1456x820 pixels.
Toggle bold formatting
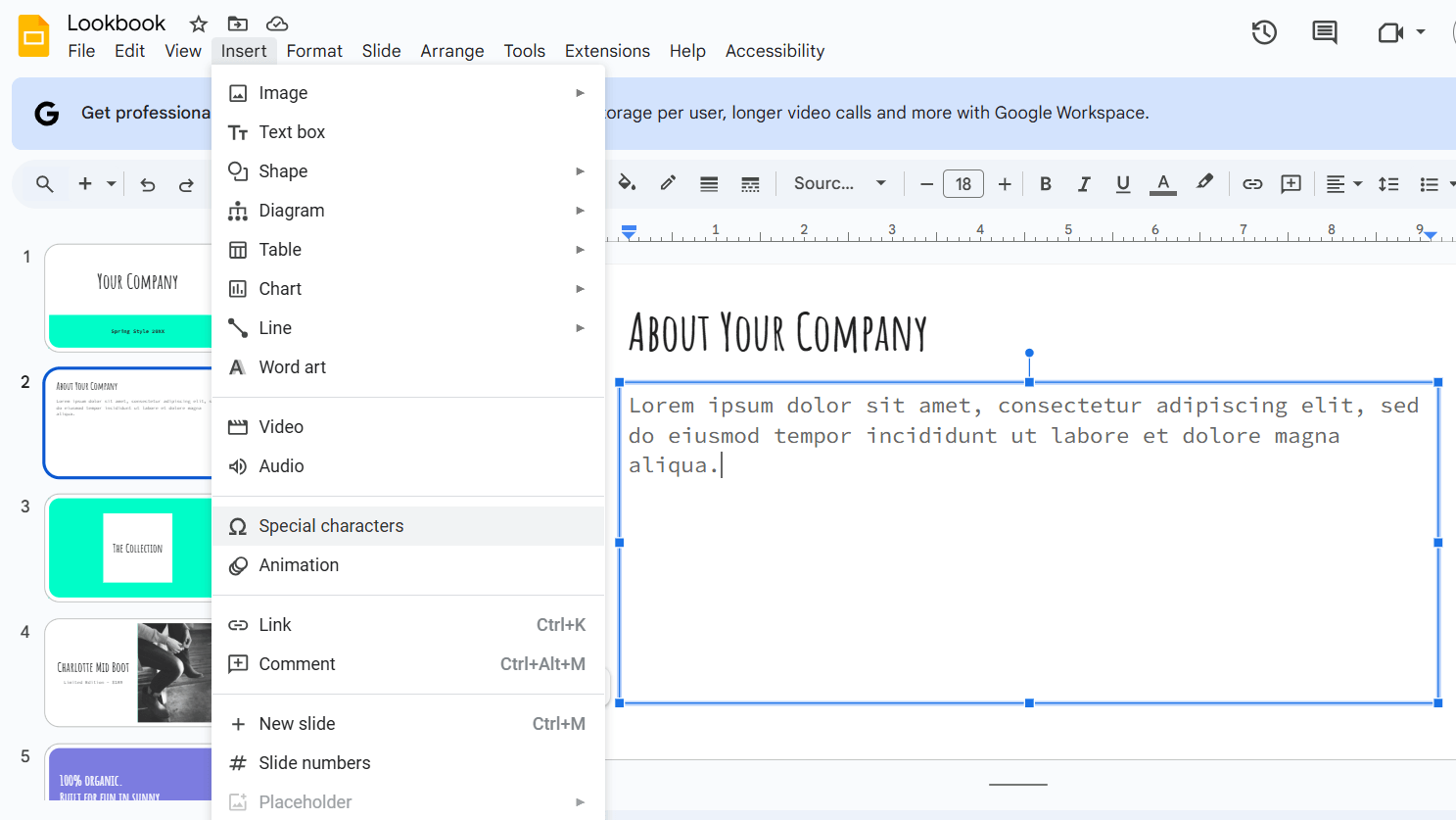point(1046,183)
